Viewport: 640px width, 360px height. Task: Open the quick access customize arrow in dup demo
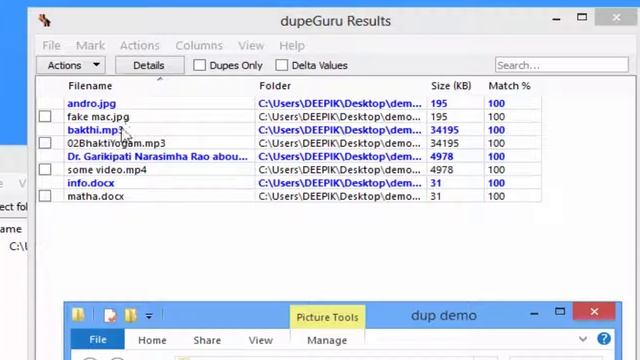click(x=149, y=316)
